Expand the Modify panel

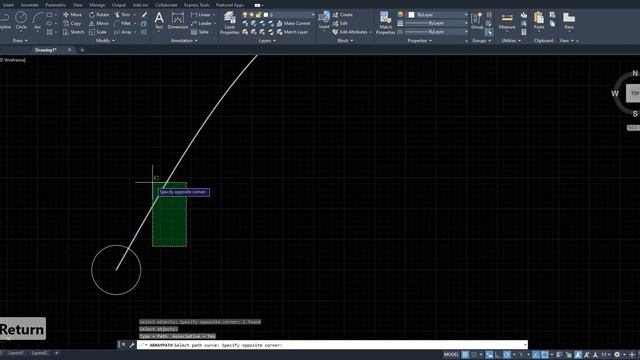pos(105,40)
